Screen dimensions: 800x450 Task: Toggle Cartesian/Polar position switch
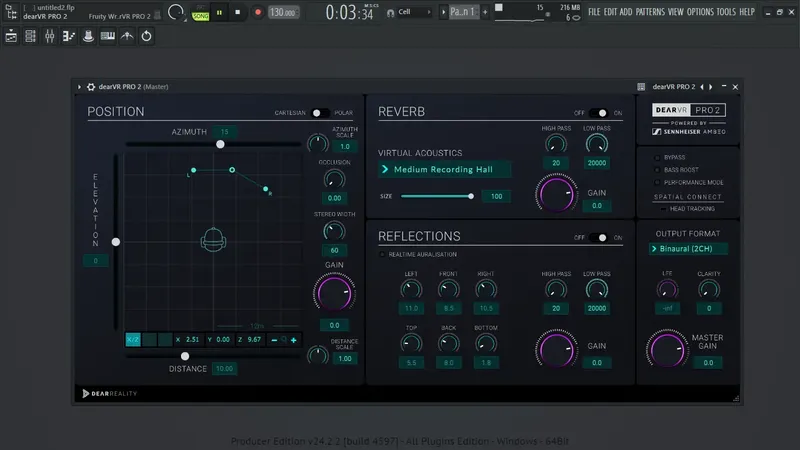[x=320, y=113]
